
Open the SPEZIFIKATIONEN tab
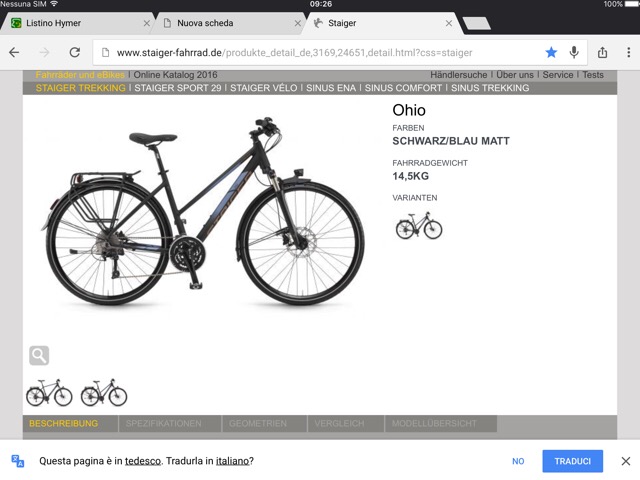pyautogui.click(x=164, y=424)
